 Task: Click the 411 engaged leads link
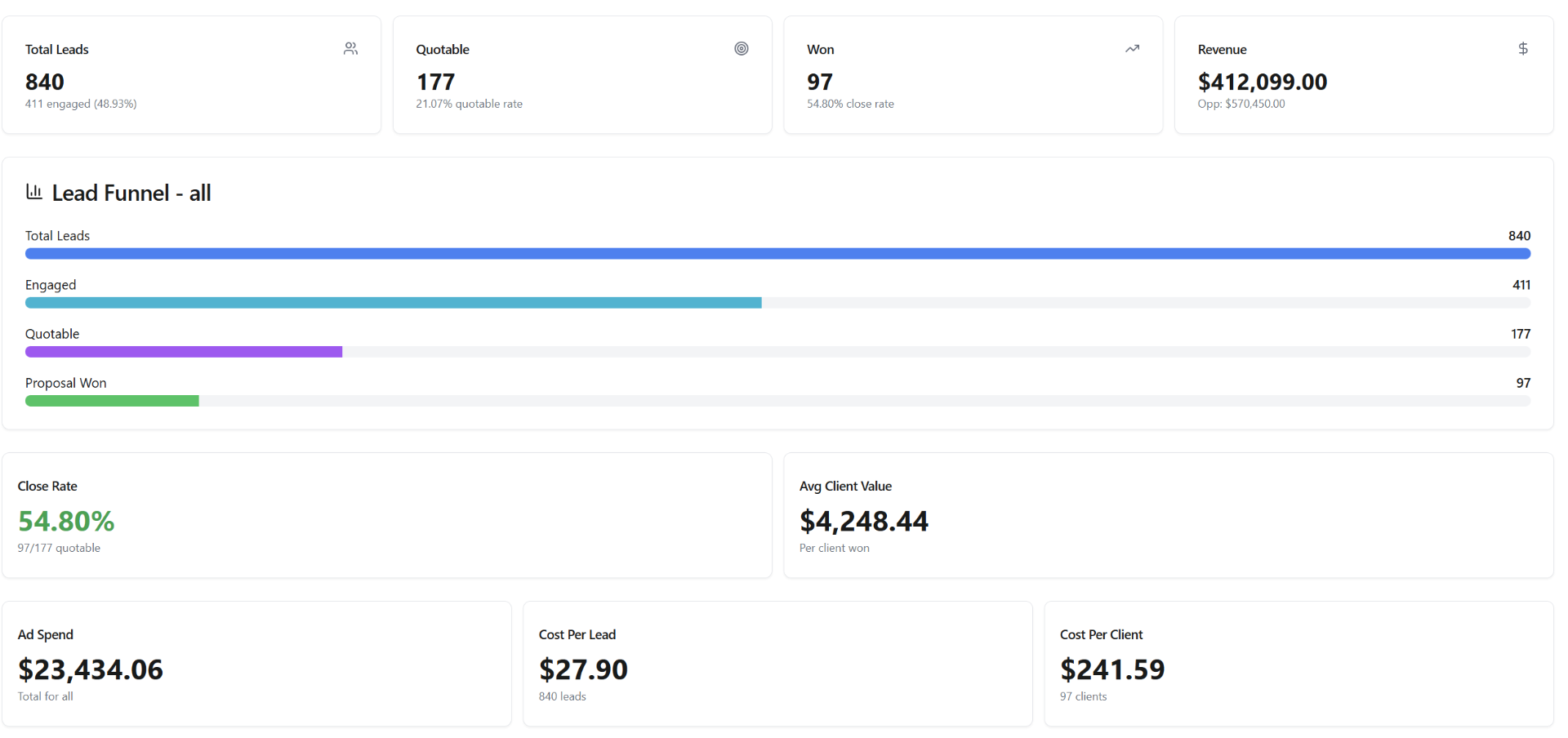coord(81,104)
